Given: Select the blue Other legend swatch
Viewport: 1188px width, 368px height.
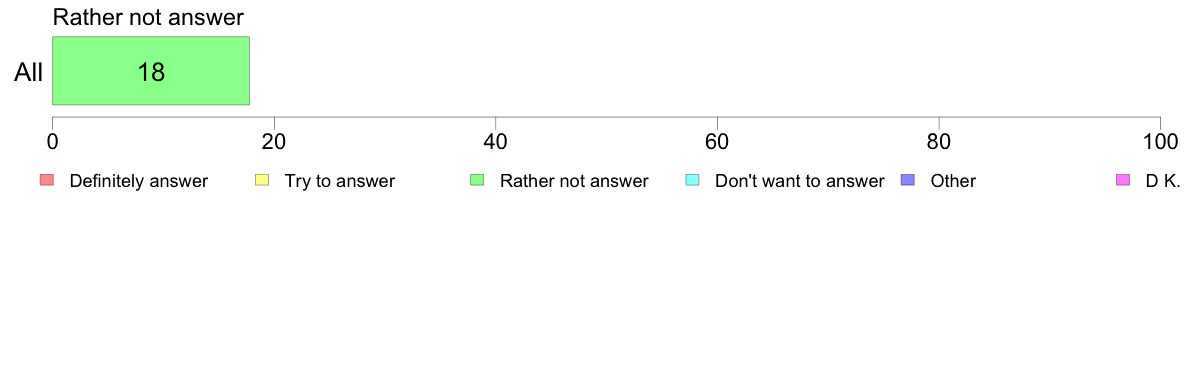Looking at the screenshot, I should [908, 180].
